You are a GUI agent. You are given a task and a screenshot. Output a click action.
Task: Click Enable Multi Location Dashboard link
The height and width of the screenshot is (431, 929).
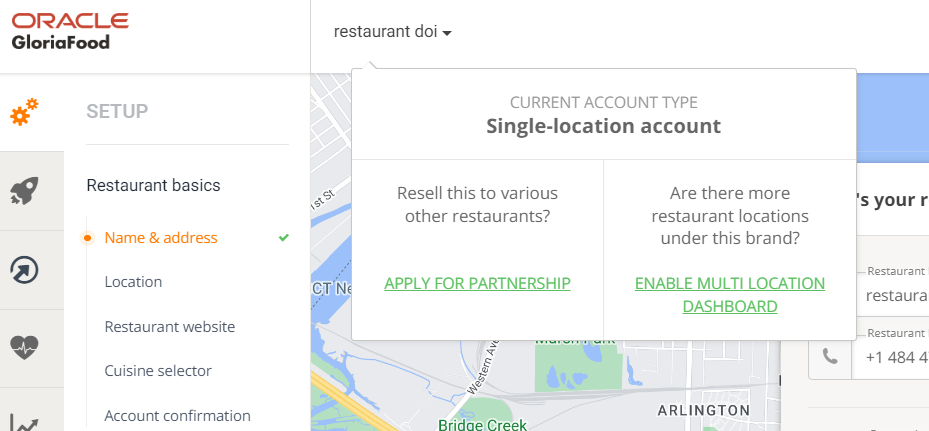point(730,295)
